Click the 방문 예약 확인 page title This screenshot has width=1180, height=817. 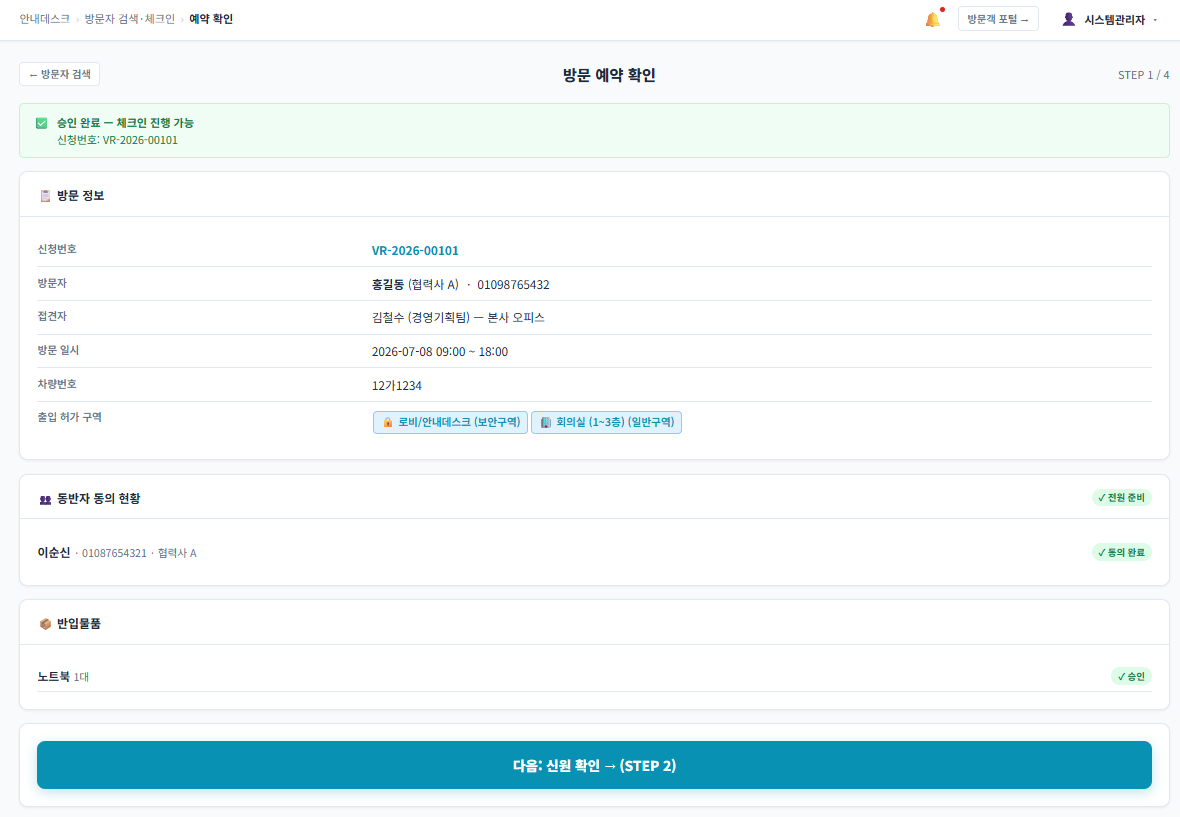point(610,74)
